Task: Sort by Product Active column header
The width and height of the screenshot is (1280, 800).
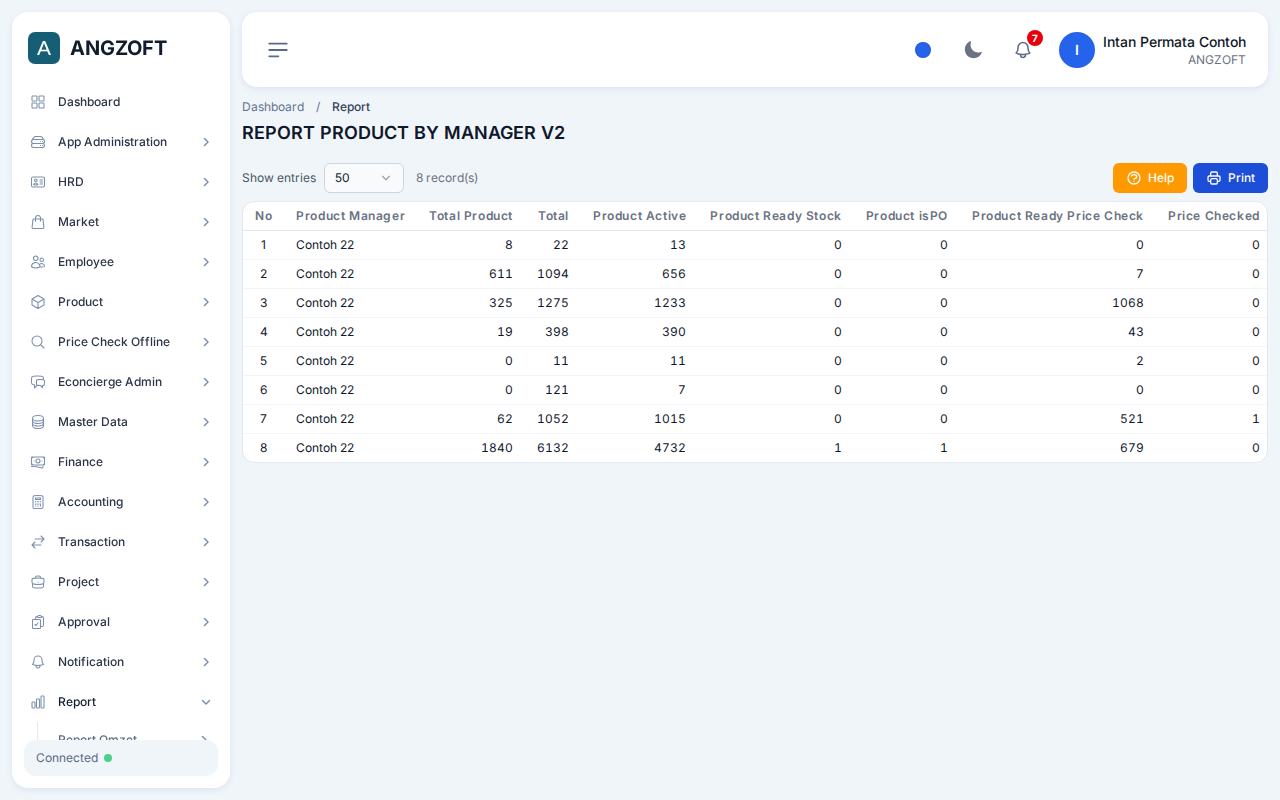Action: [639, 216]
